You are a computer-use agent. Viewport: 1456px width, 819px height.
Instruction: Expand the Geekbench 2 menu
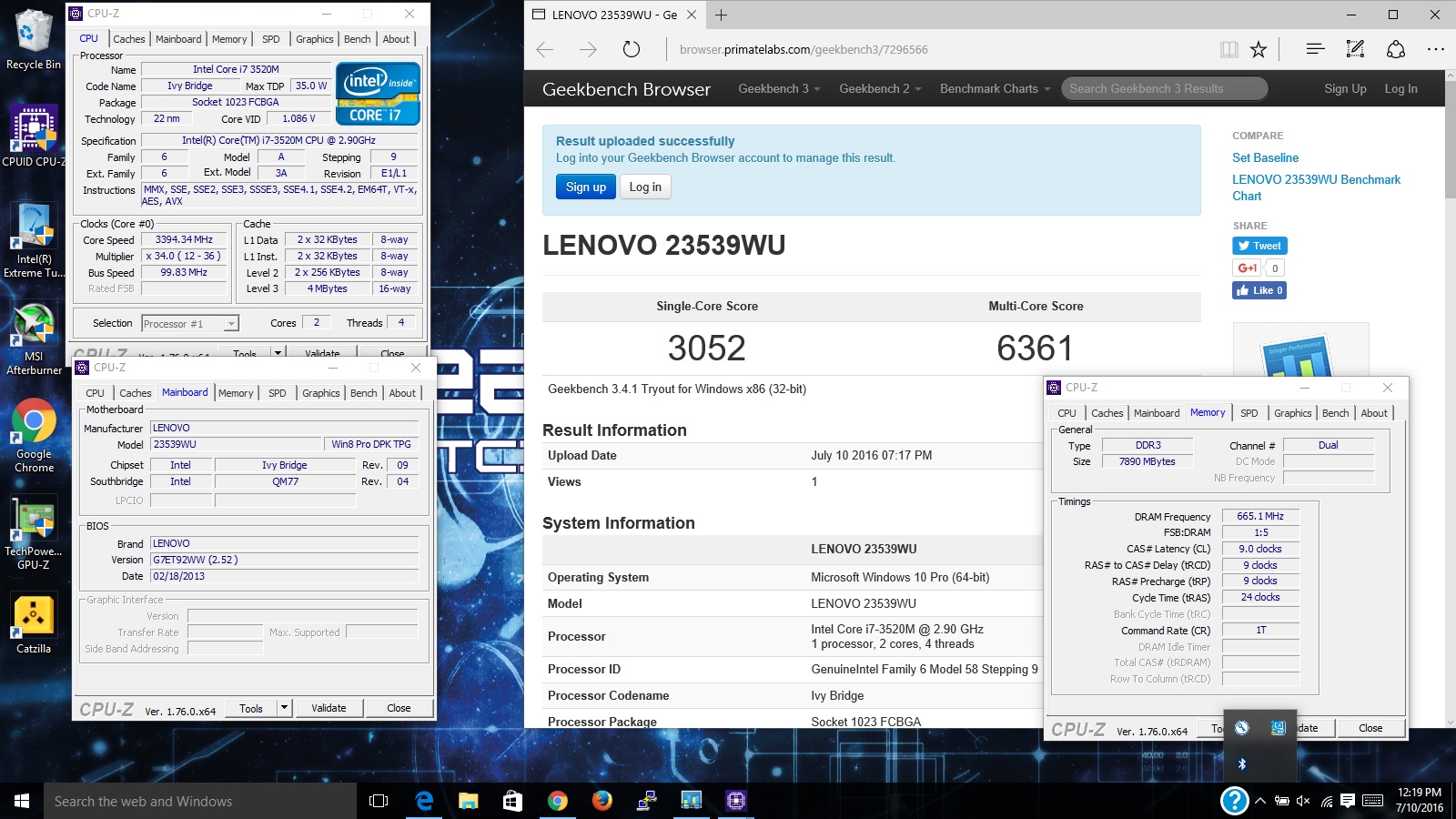tap(880, 88)
